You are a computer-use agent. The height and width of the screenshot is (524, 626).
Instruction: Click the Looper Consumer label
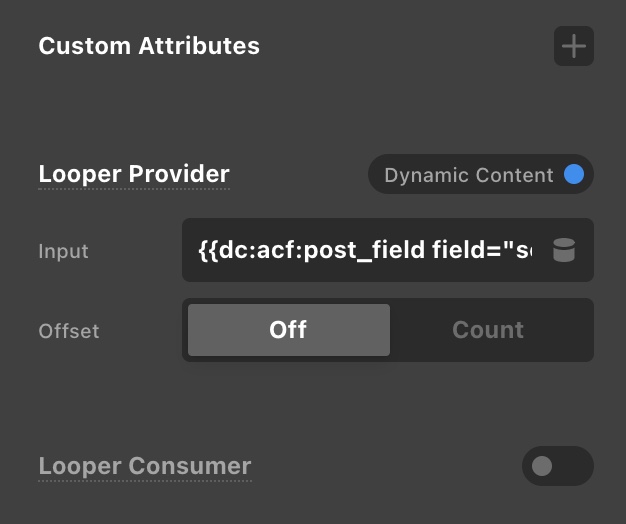click(145, 466)
